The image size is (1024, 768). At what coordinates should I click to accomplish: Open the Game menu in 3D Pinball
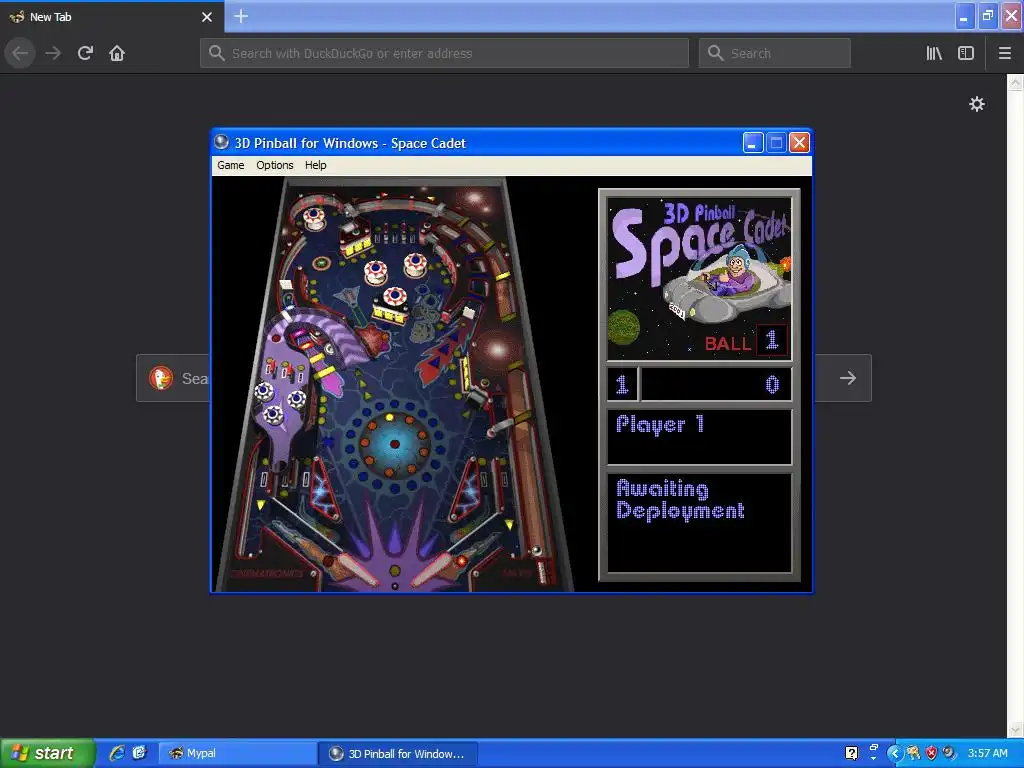tap(231, 165)
